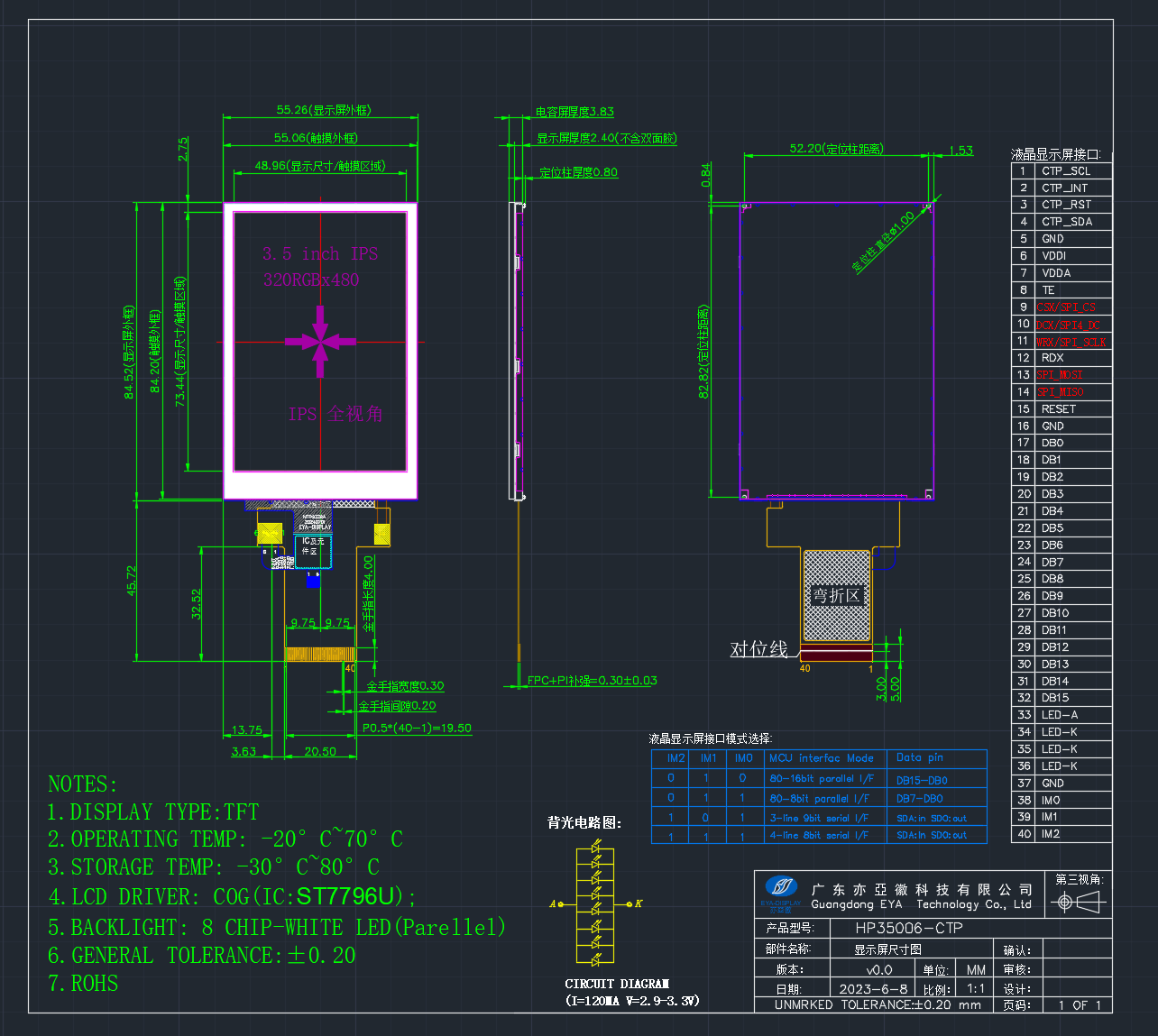Click the red CSX/SPI_CS pin label
This screenshot has height=1036, width=1158.
[1066, 307]
